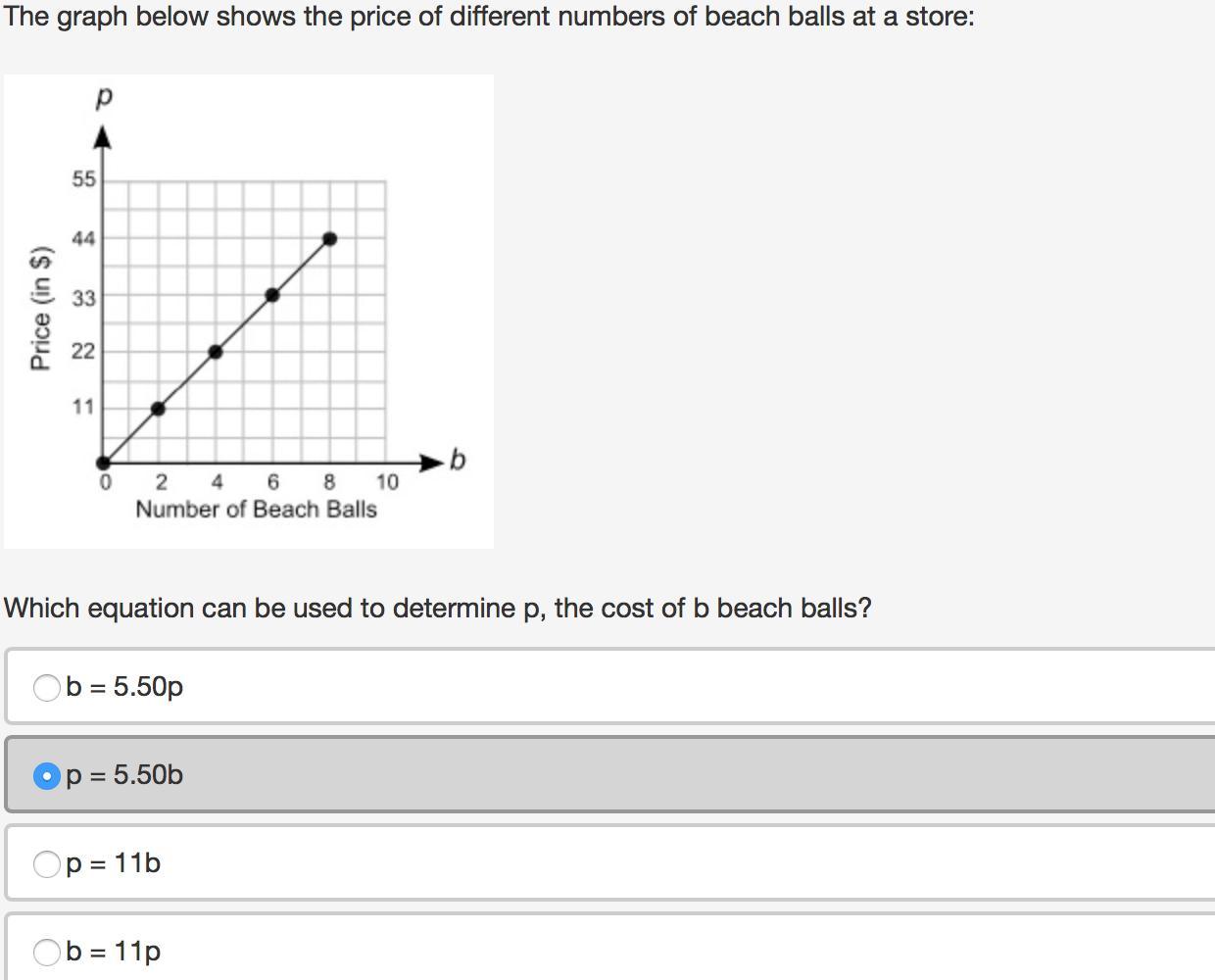
Task: Click the "p = 11b" answer label text
Action: click(x=114, y=863)
